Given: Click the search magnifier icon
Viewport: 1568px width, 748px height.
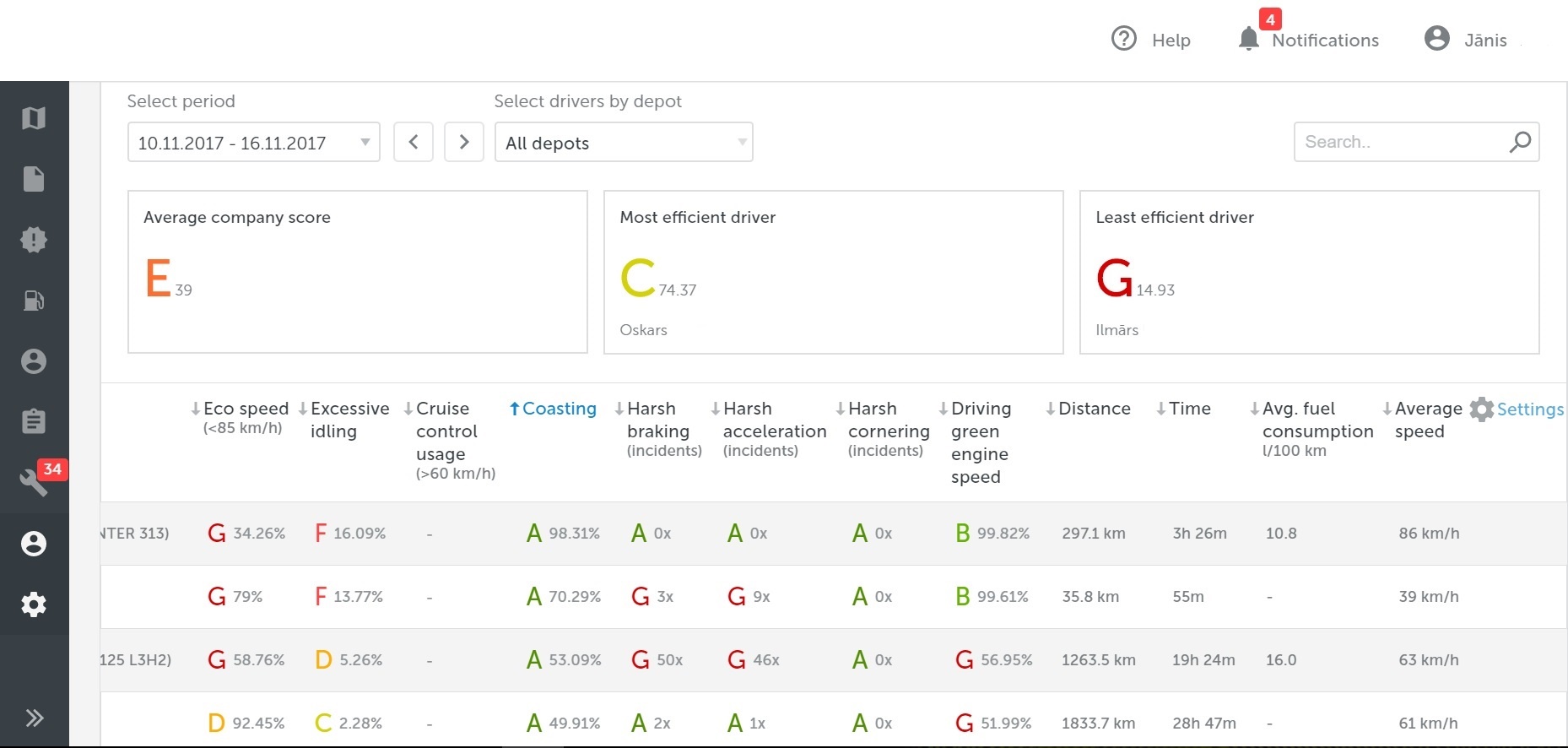Looking at the screenshot, I should pos(1520,142).
